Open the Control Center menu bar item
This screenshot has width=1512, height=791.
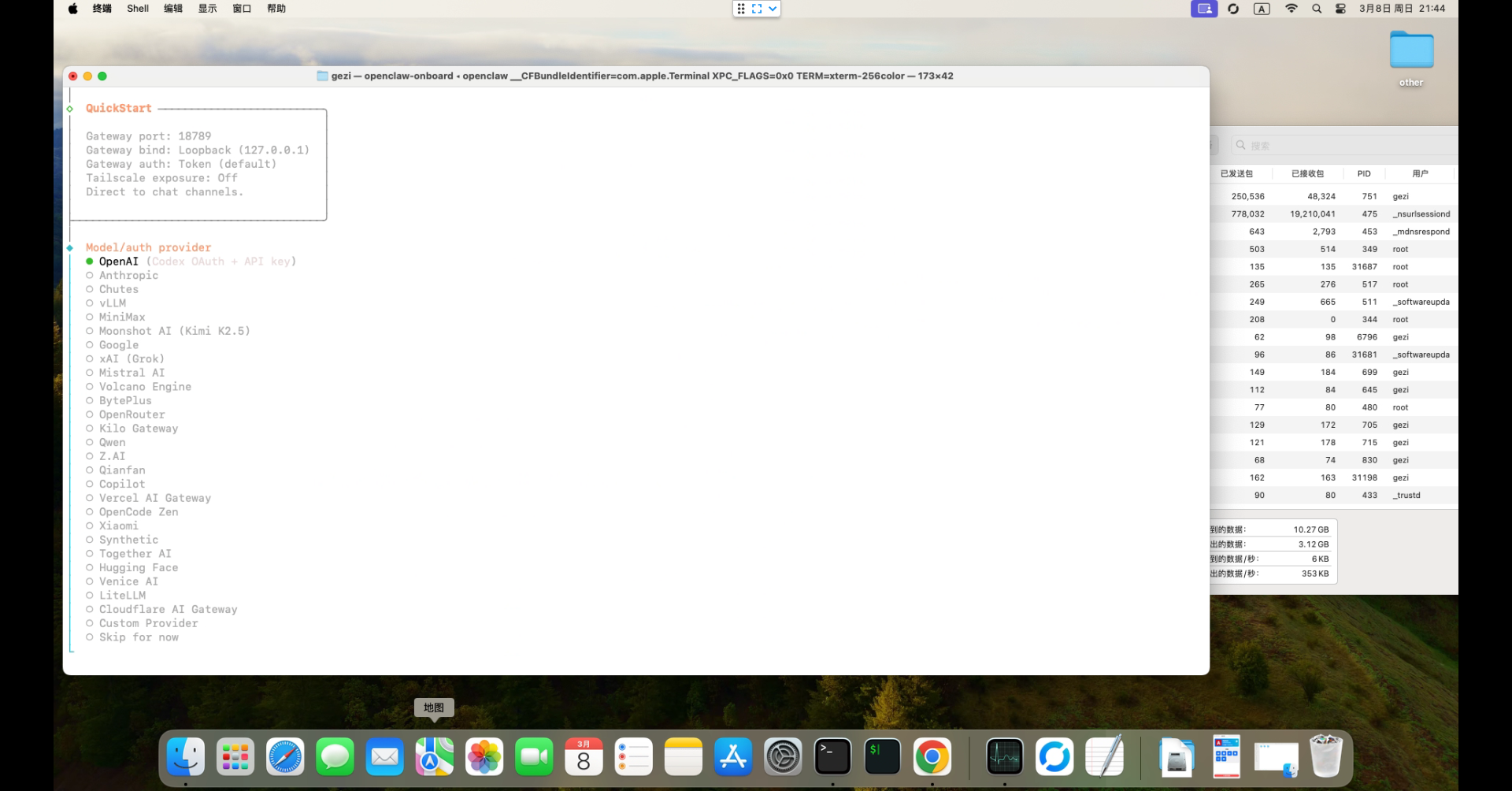click(1340, 9)
